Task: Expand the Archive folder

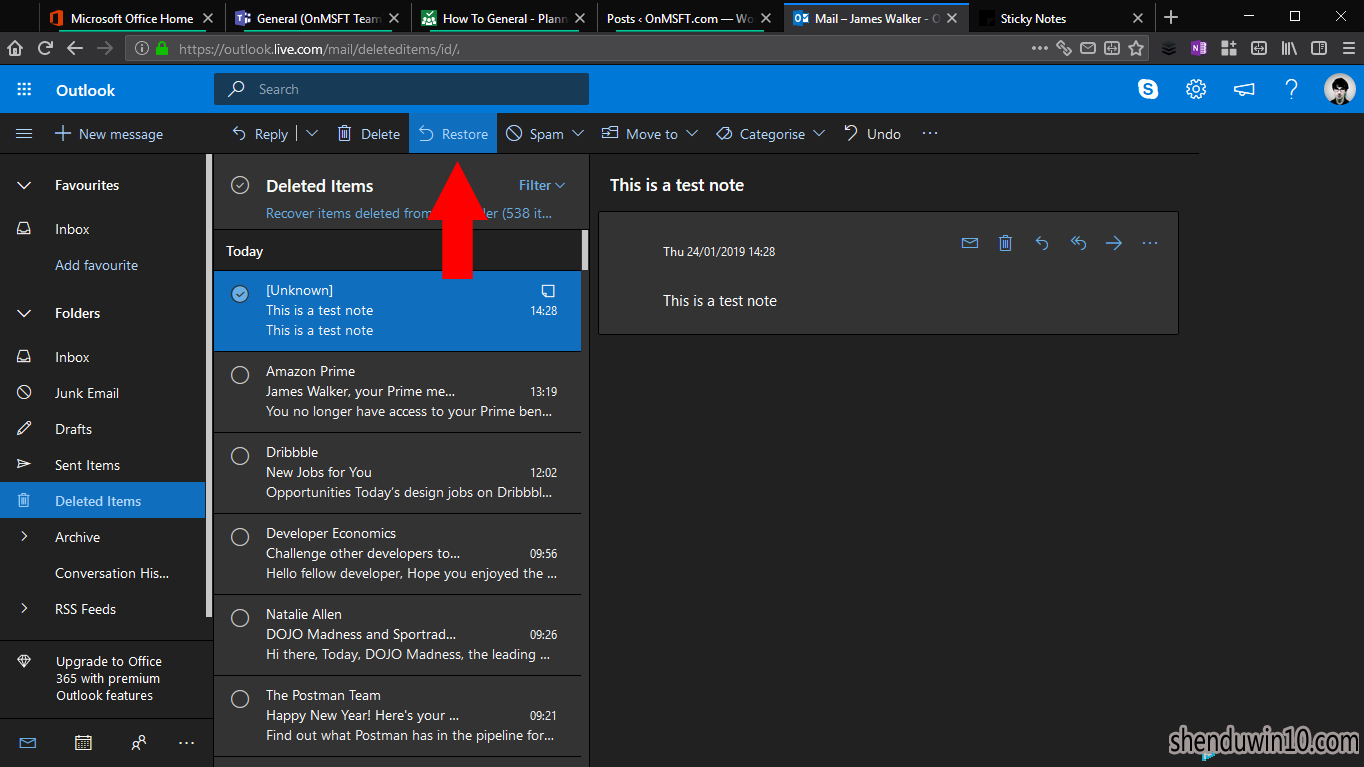Action: [x=24, y=537]
